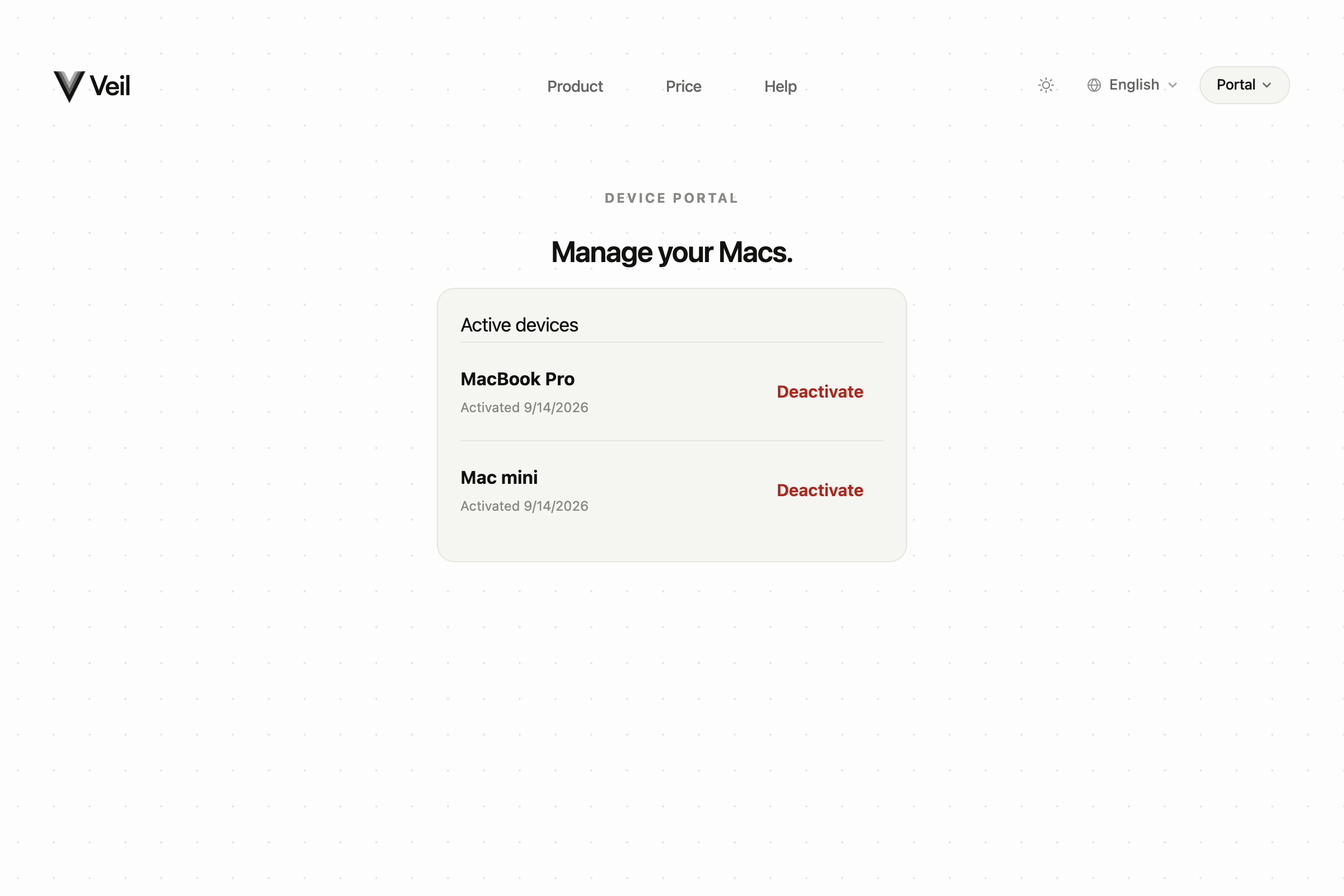Click the globe language icon
The width and height of the screenshot is (1344, 896).
point(1094,85)
